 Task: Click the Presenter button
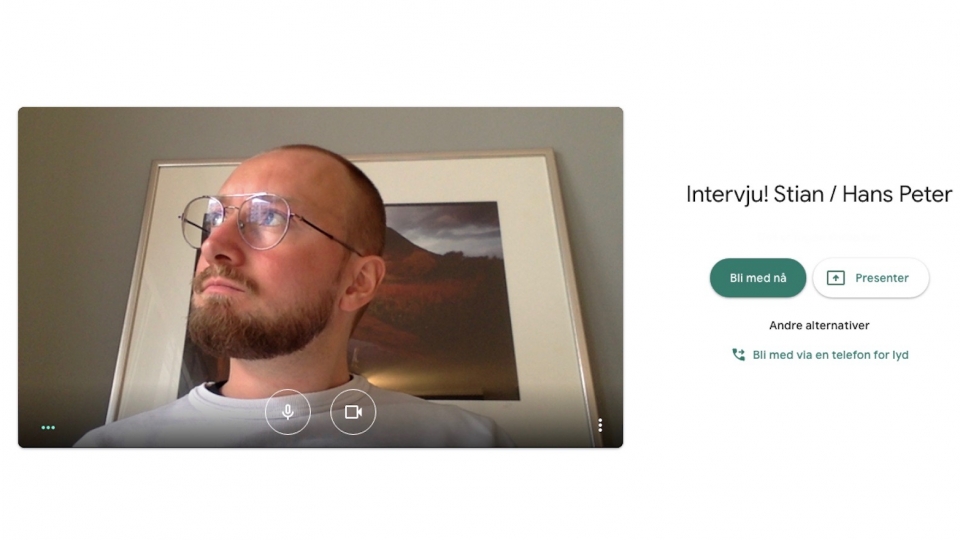871,278
